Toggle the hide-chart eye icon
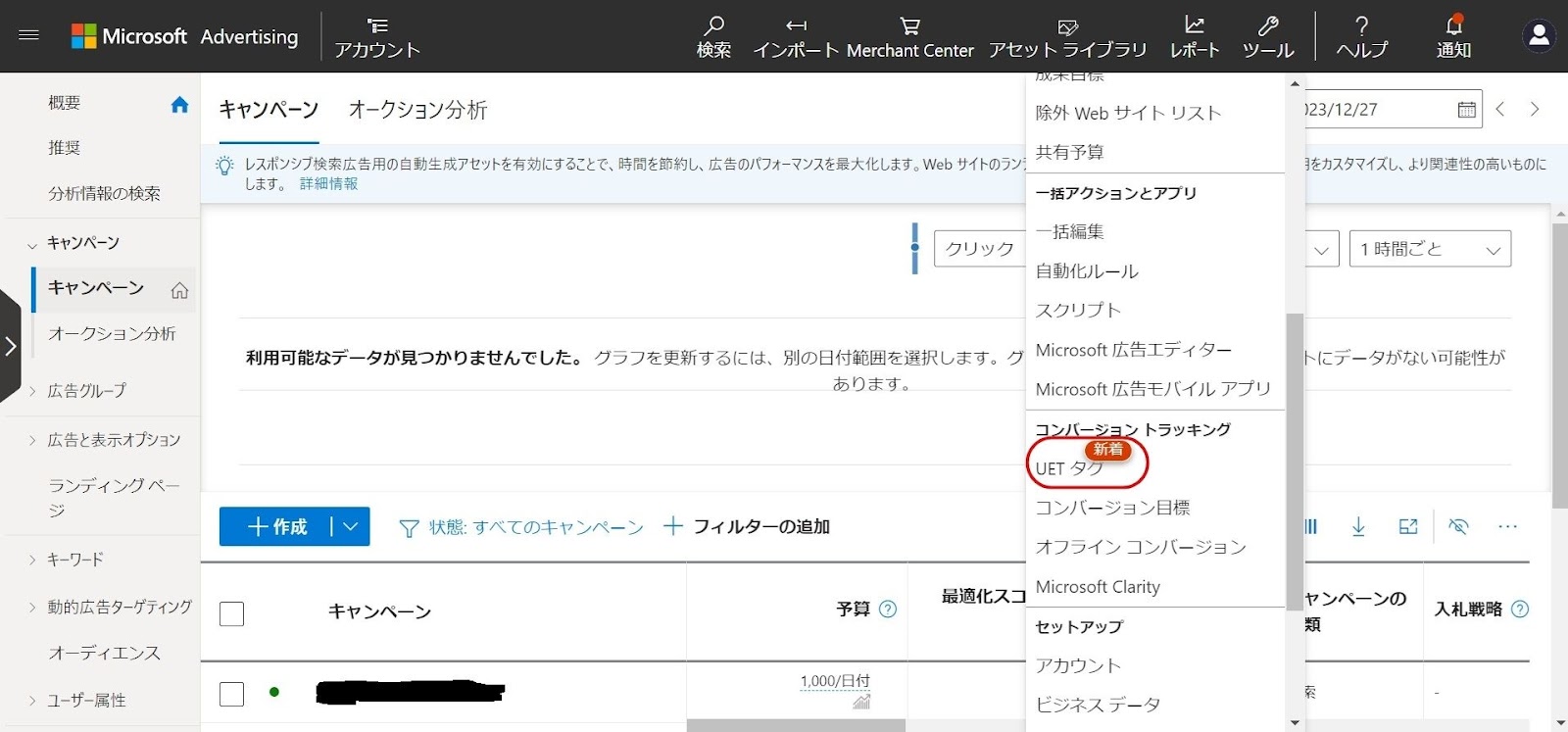The width and height of the screenshot is (1568, 732). (x=1458, y=527)
